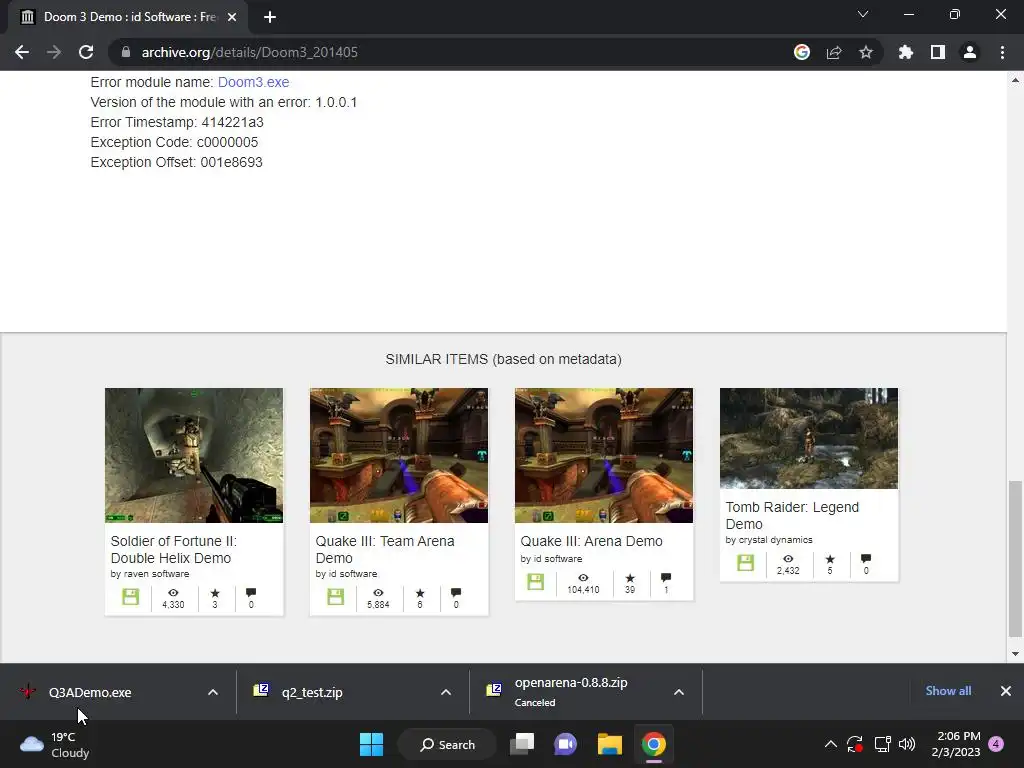
Task: Click the favorites star on Team Arena card
Action: click(x=420, y=592)
